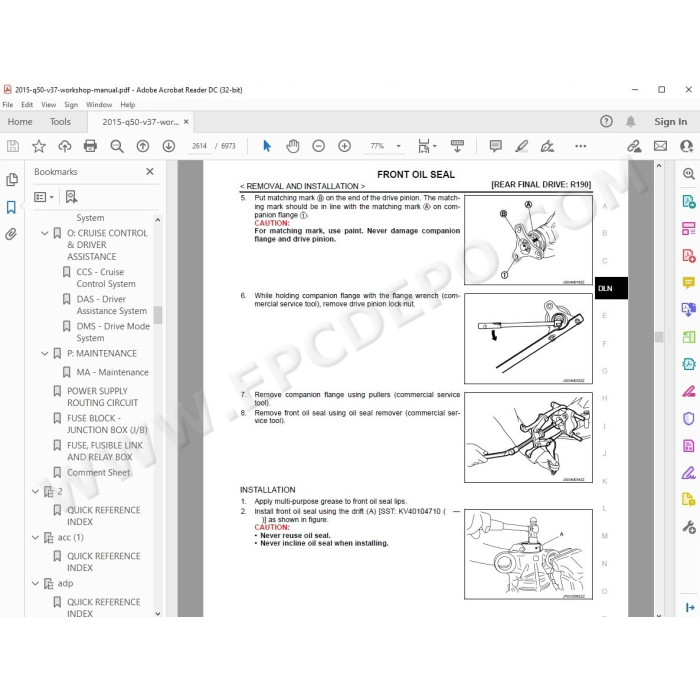Viewport: 700px width, 700px height.
Task: Click the bookmarks panel scrollbar thumb
Action: click(x=158, y=315)
